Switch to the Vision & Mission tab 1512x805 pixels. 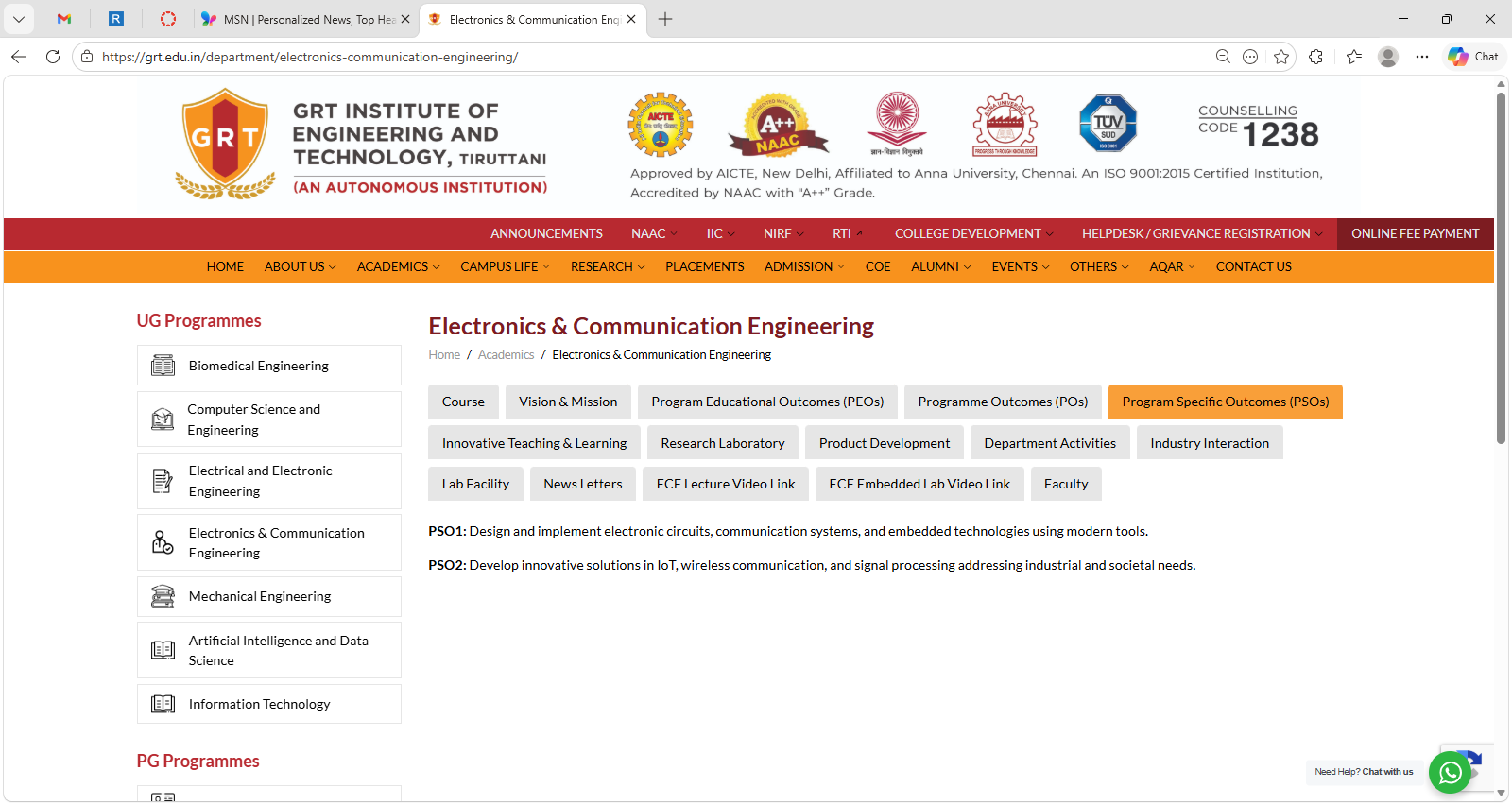[568, 402]
